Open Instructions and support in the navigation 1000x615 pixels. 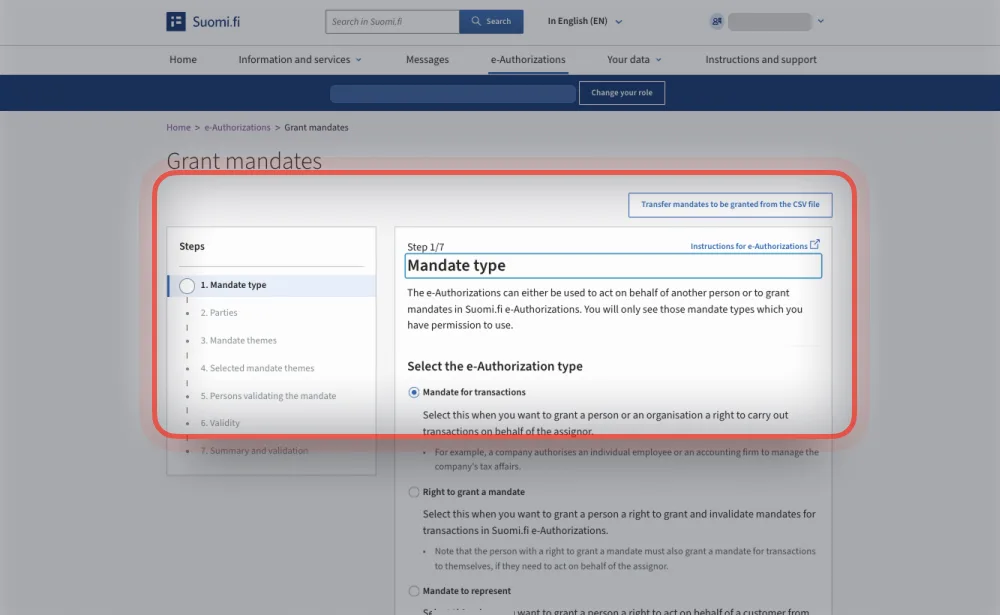pos(761,59)
